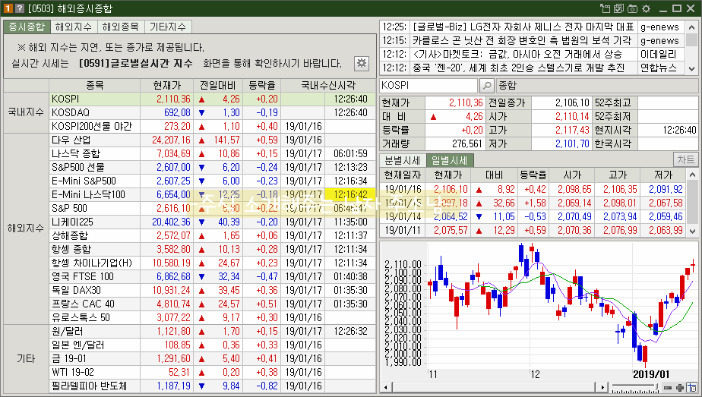Click the news list scroll-down arrow
The width and height of the screenshot is (702, 397).
point(692,69)
